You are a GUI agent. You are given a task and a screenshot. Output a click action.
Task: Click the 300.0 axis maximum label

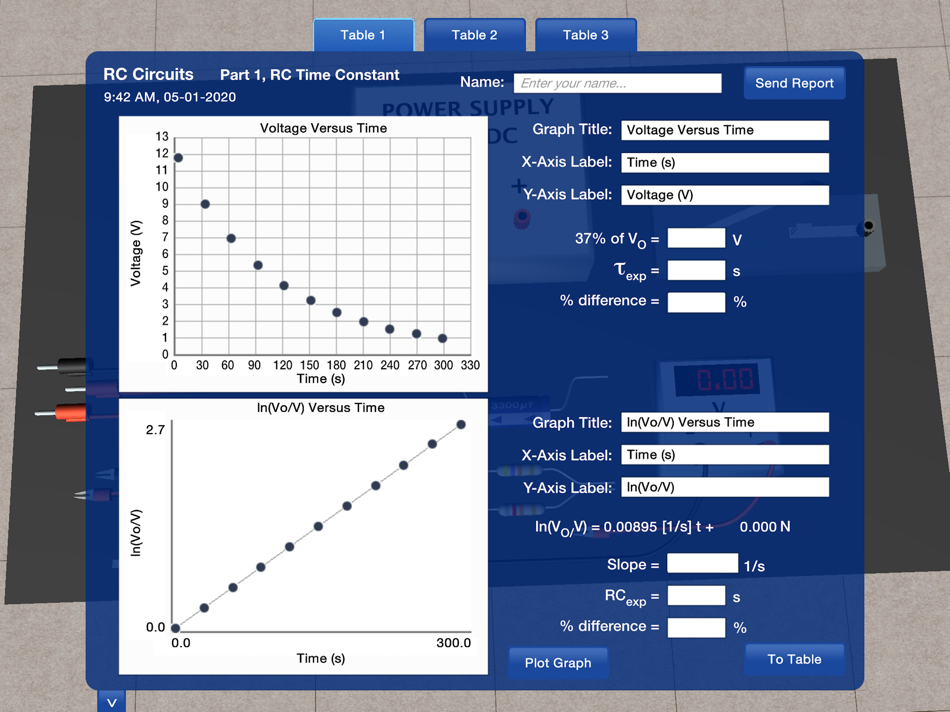[x=453, y=643]
